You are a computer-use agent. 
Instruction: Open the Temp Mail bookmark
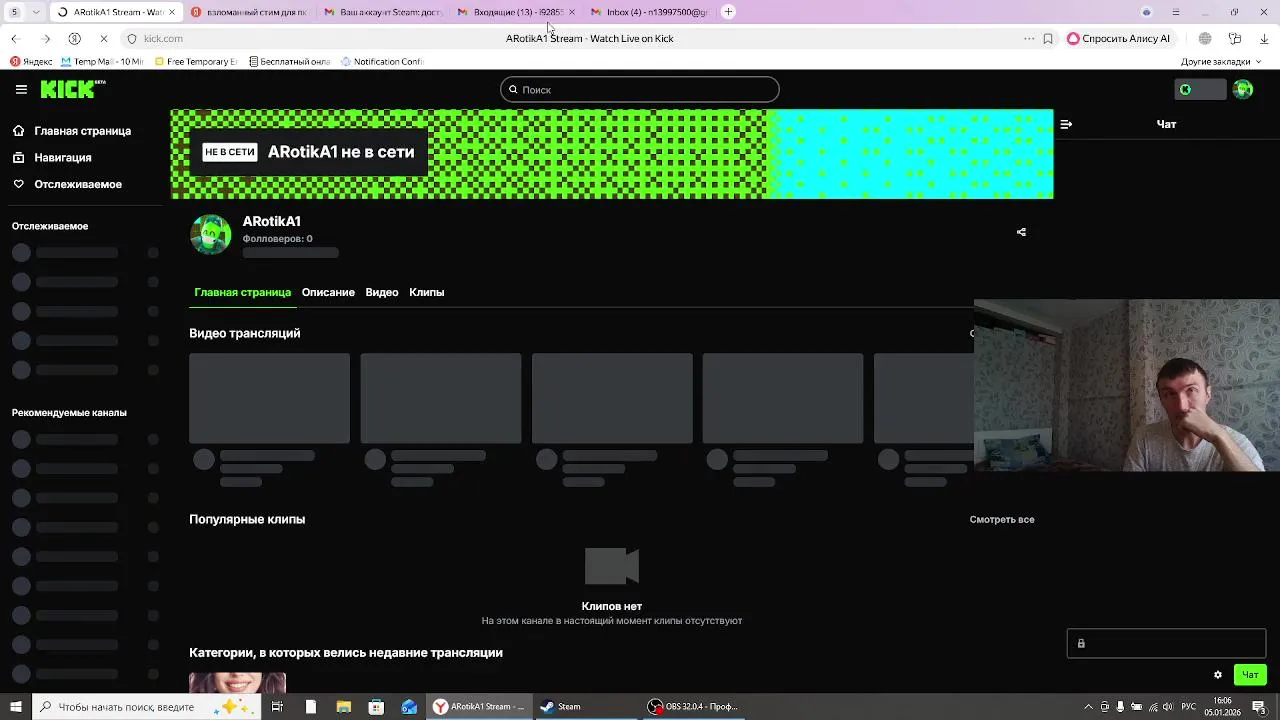pos(102,61)
